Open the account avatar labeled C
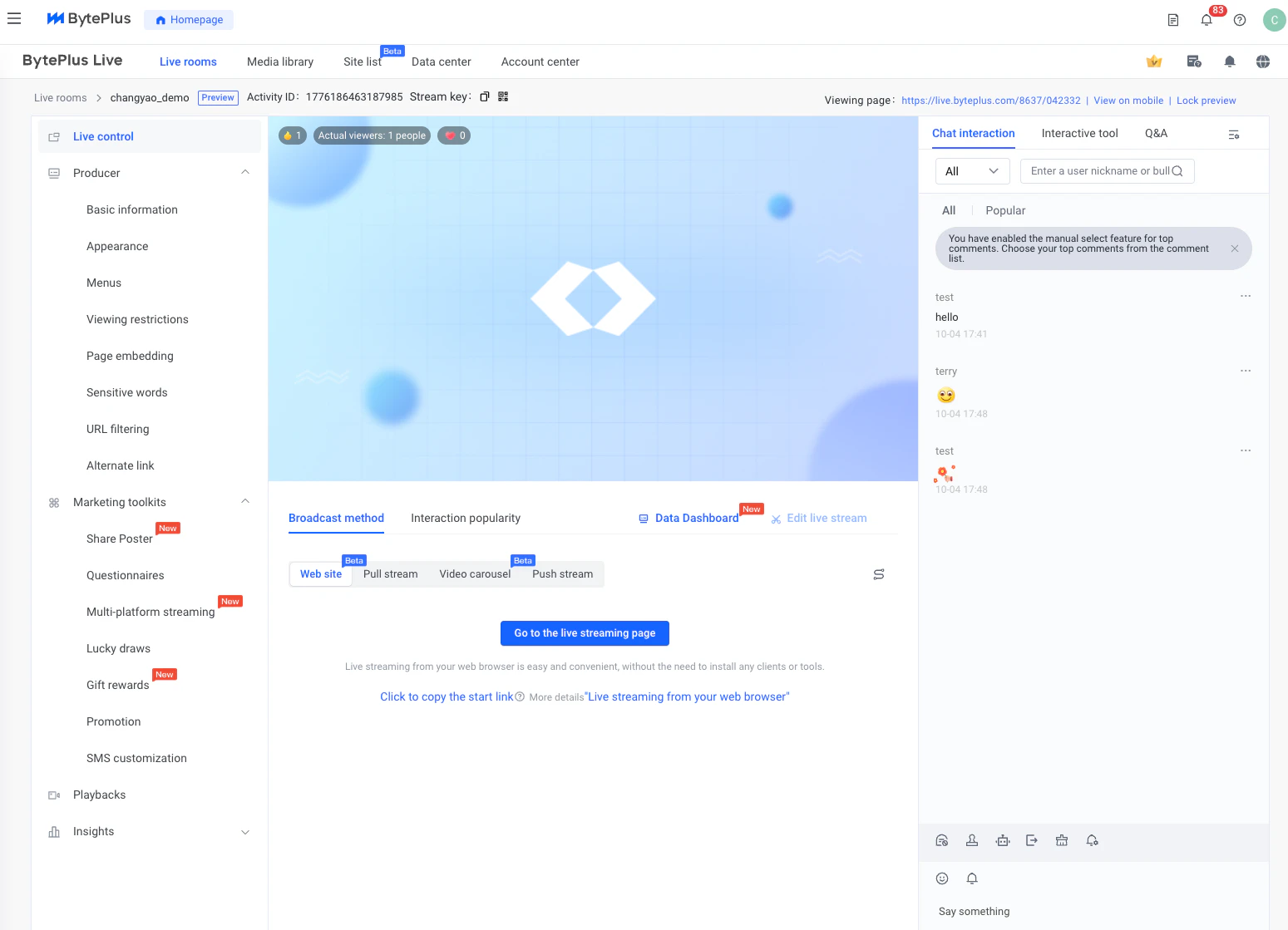Image resolution: width=1288 pixels, height=930 pixels. 1274,20
